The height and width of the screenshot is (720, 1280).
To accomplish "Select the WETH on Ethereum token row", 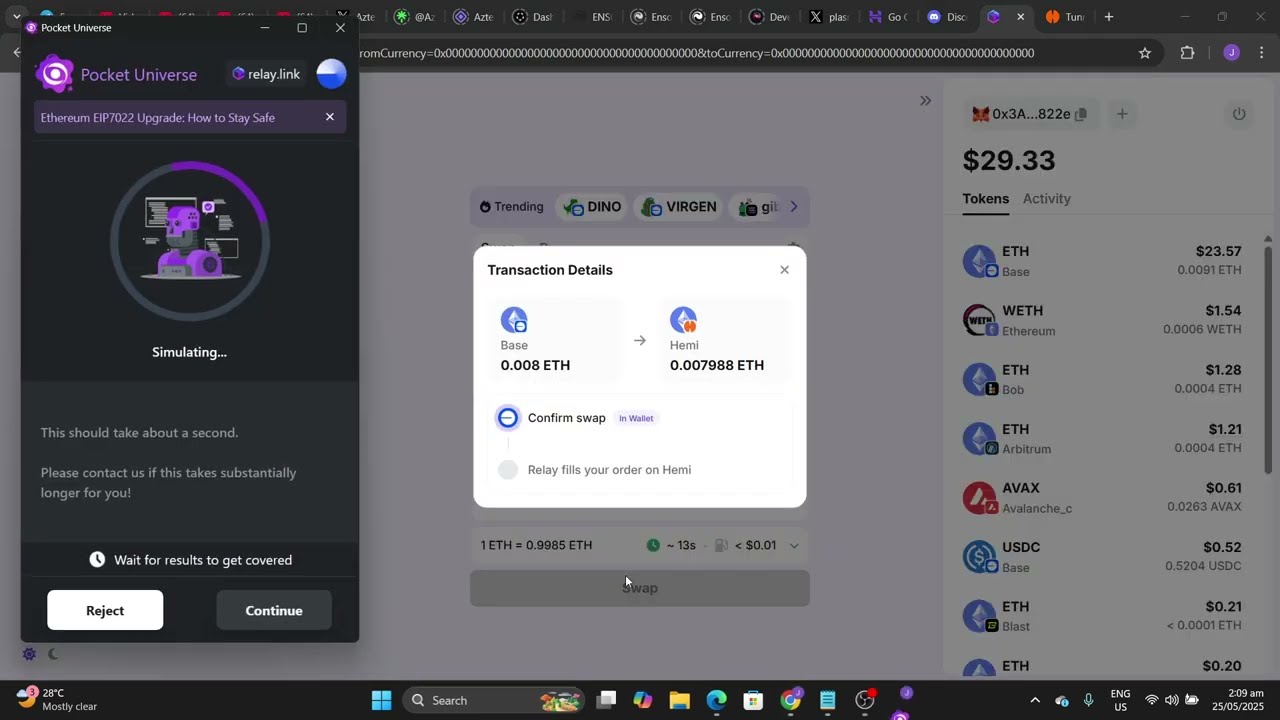I will point(1102,320).
